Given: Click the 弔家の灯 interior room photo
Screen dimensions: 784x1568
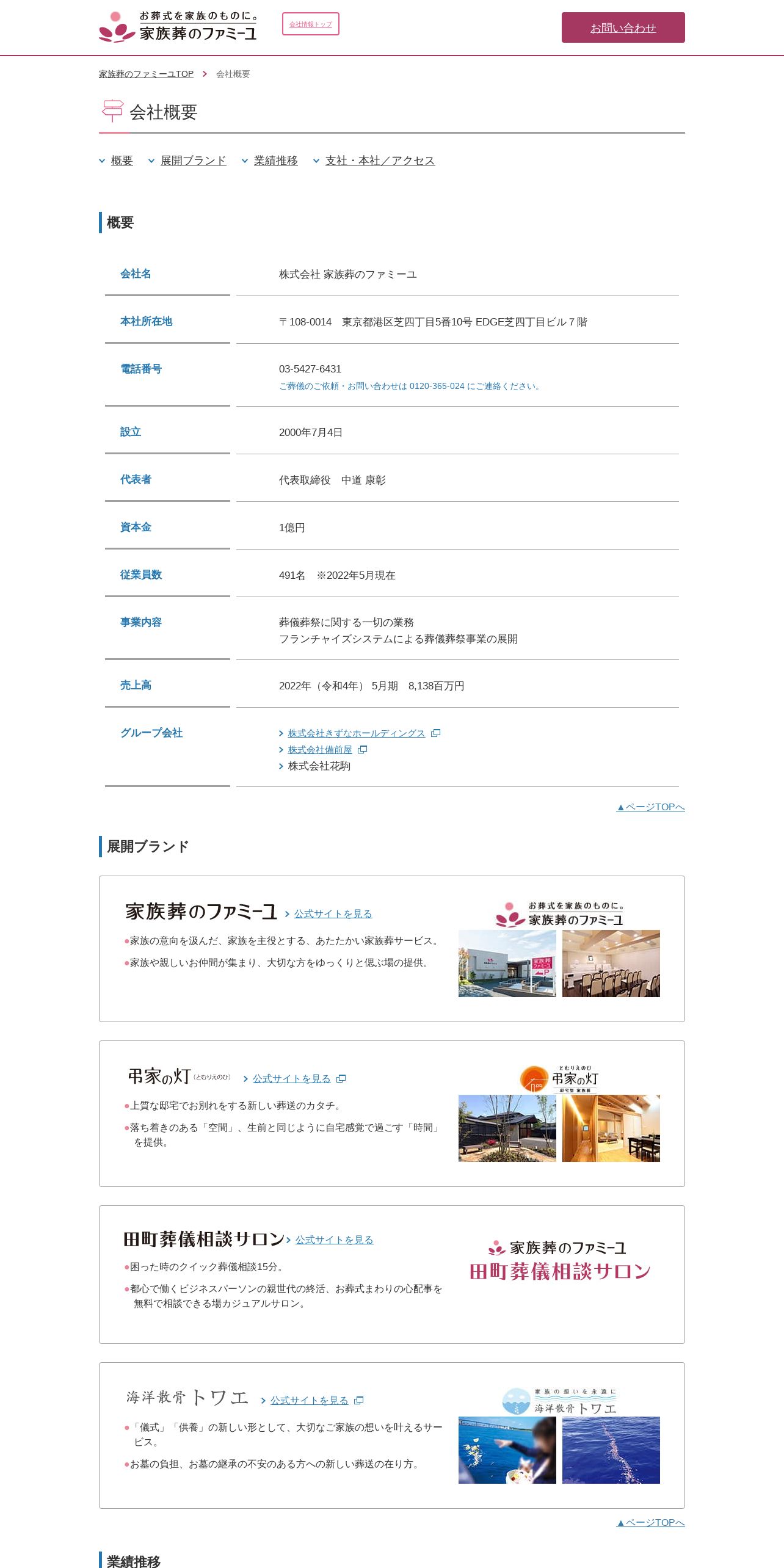Looking at the screenshot, I should [x=611, y=1128].
